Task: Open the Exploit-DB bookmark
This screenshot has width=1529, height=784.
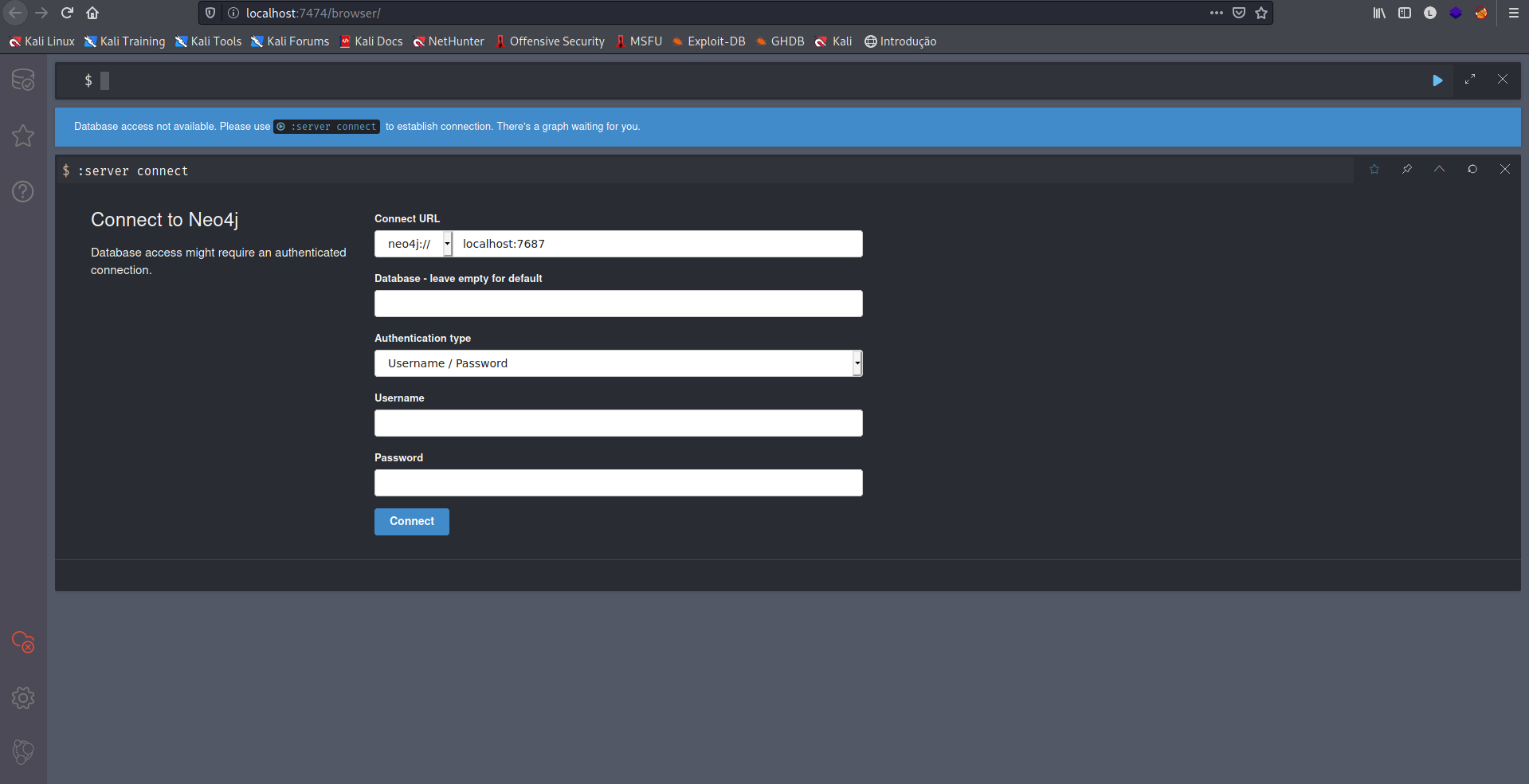Action: 709,41
